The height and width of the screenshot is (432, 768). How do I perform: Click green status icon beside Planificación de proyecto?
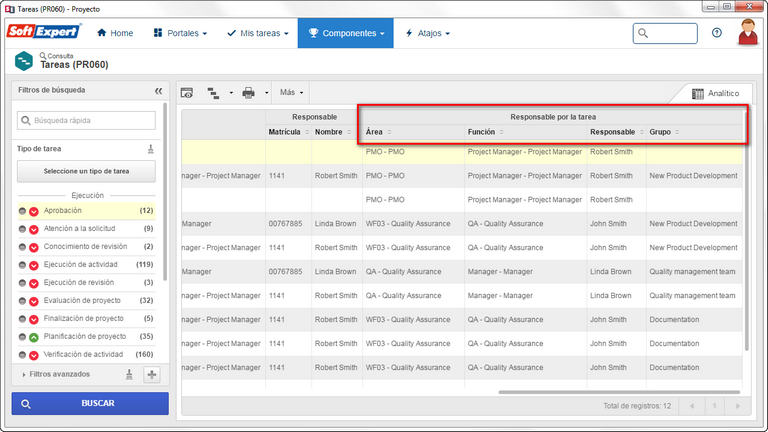point(34,337)
